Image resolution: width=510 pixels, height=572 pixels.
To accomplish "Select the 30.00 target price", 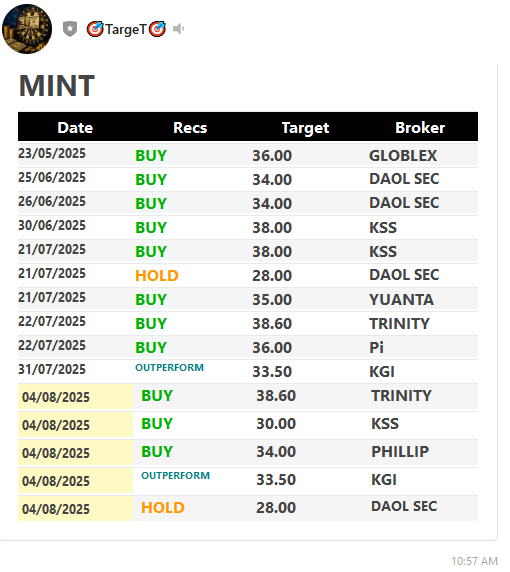I will pos(276,424).
